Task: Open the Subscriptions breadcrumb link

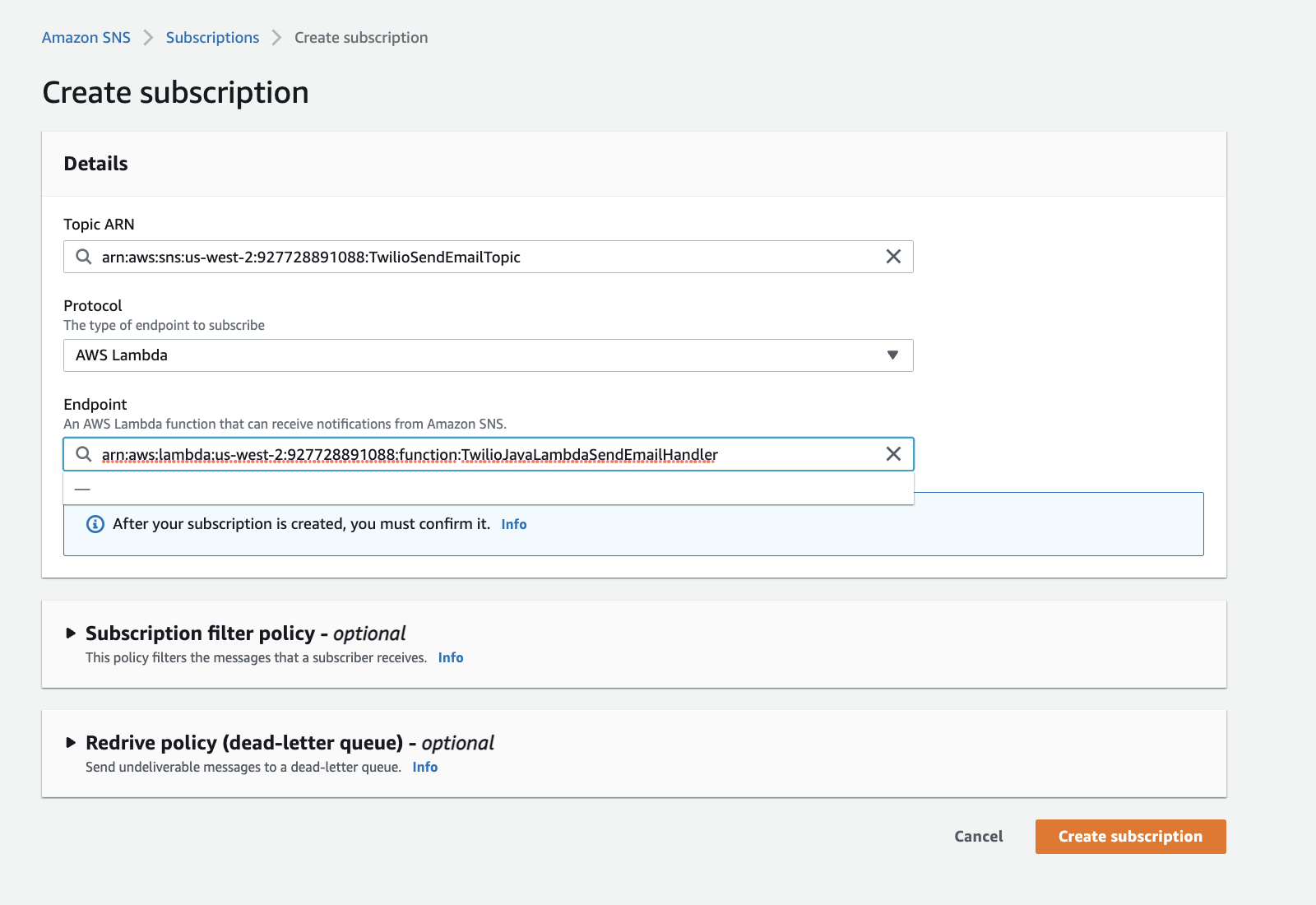Action: [212, 38]
